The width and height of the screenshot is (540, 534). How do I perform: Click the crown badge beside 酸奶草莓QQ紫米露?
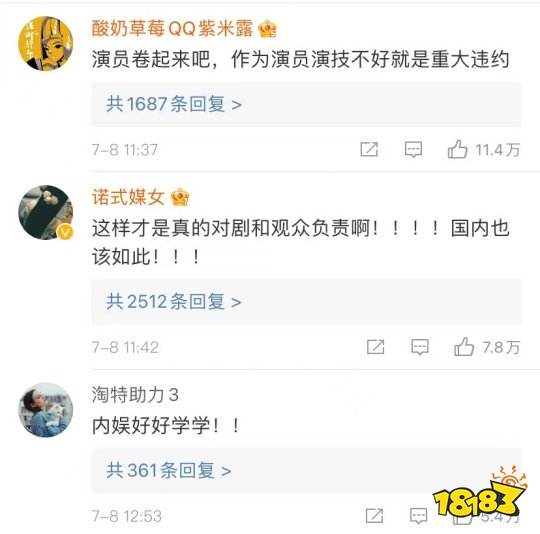pyautogui.click(x=268, y=29)
